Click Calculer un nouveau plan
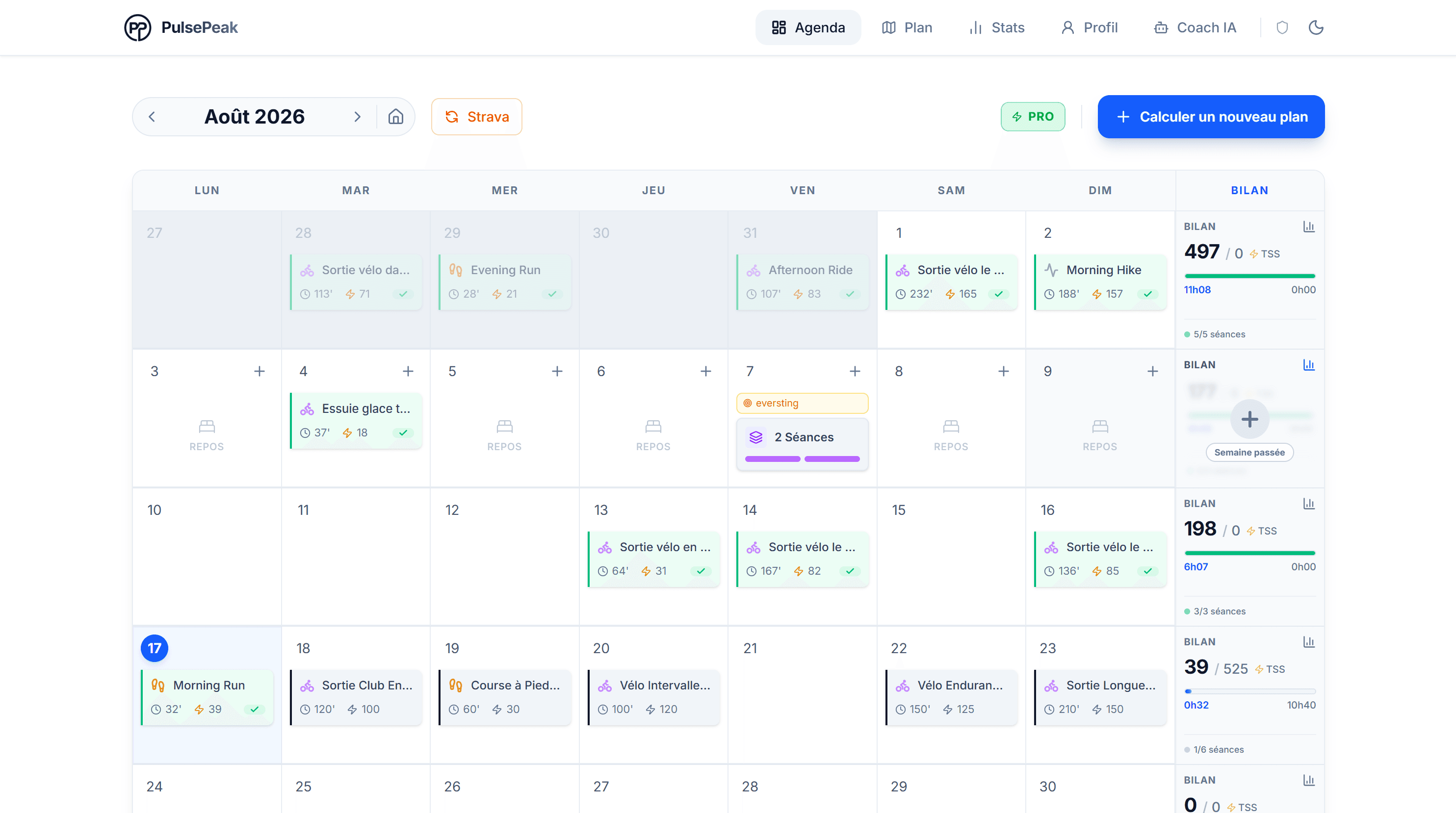The height and width of the screenshot is (813, 1456). [x=1211, y=117]
